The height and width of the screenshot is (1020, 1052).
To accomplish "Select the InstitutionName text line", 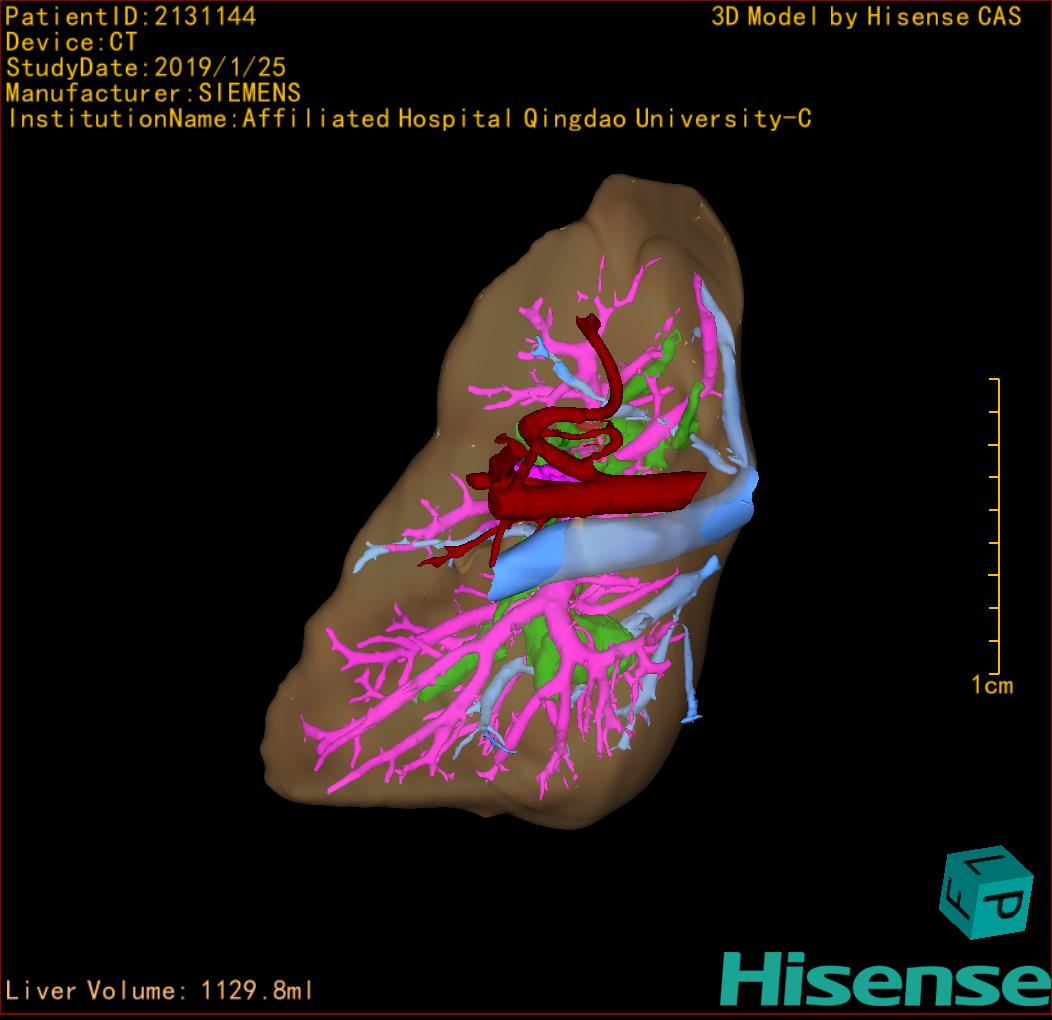I will tap(409, 119).
